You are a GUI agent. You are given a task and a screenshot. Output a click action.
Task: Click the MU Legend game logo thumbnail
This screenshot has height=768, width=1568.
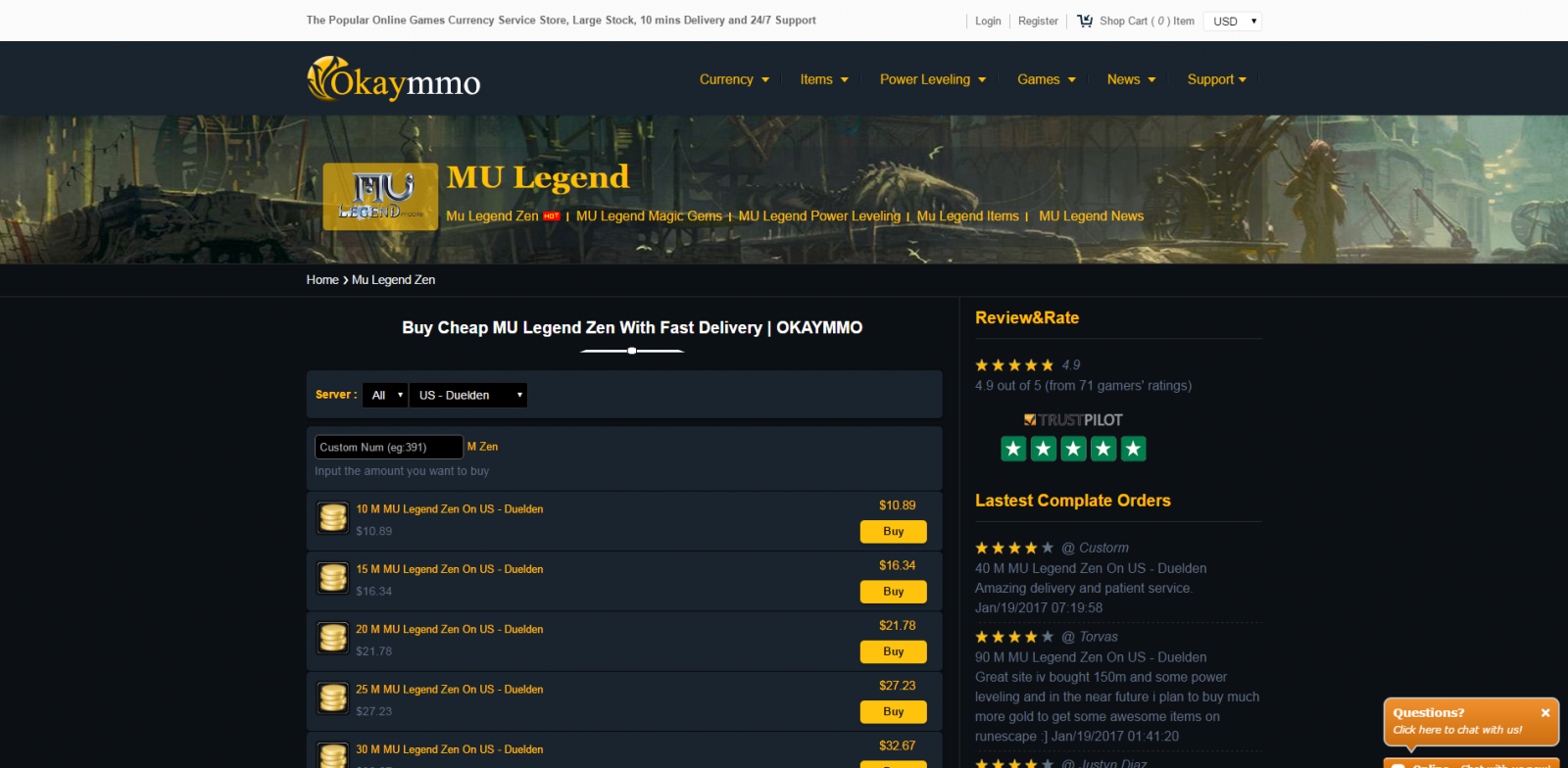tap(380, 197)
